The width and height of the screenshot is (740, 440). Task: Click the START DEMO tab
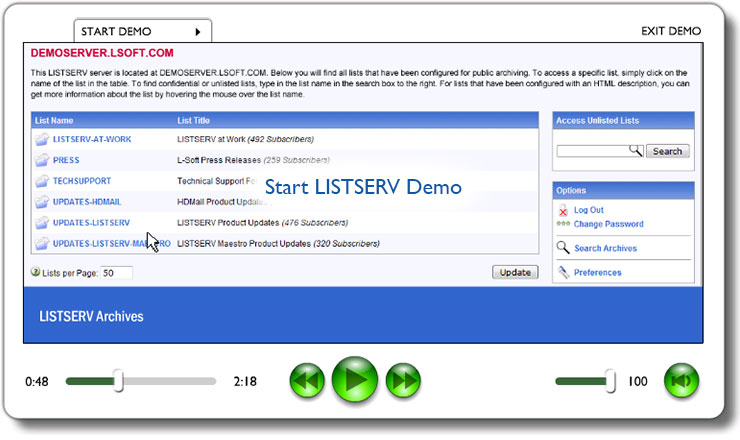coord(143,31)
